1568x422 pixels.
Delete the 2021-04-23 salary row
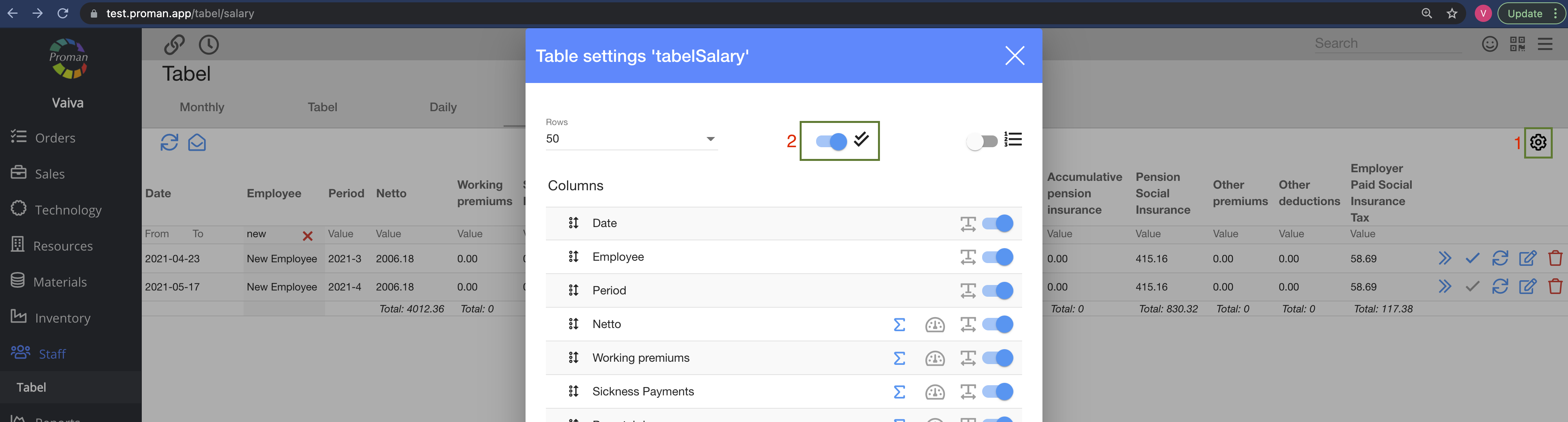point(1555,258)
